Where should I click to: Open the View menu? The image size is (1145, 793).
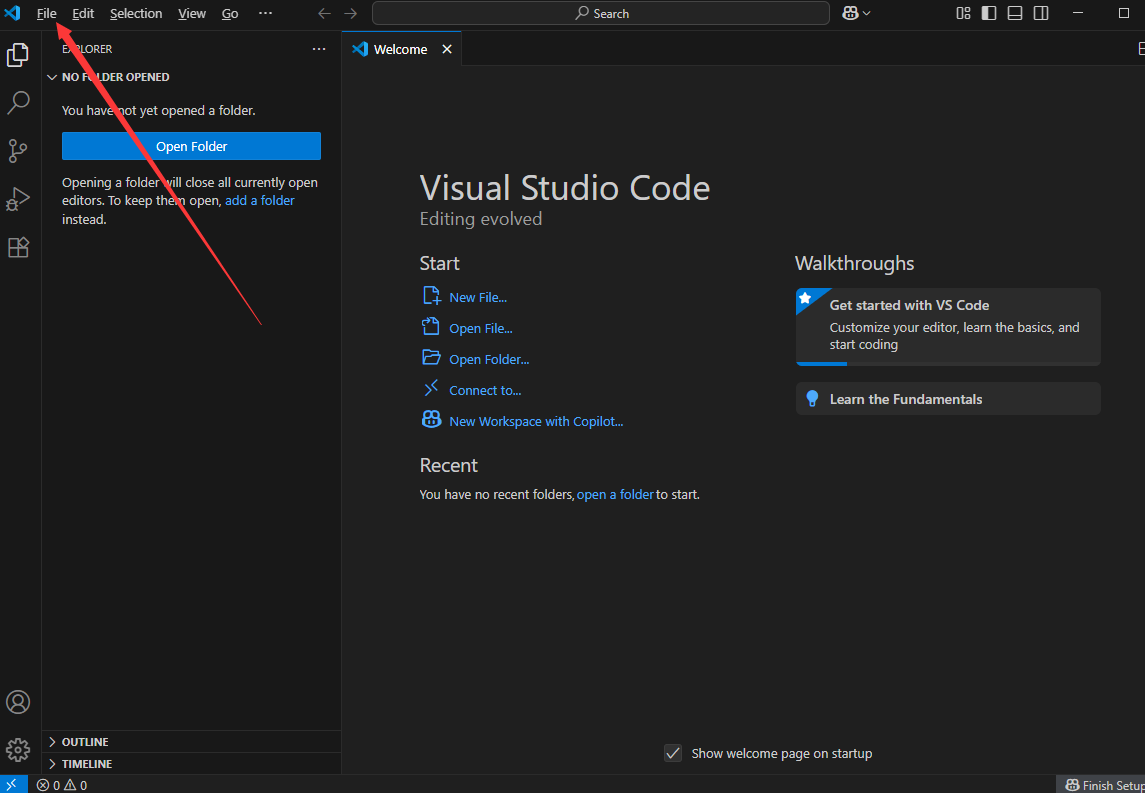[x=192, y=13]
